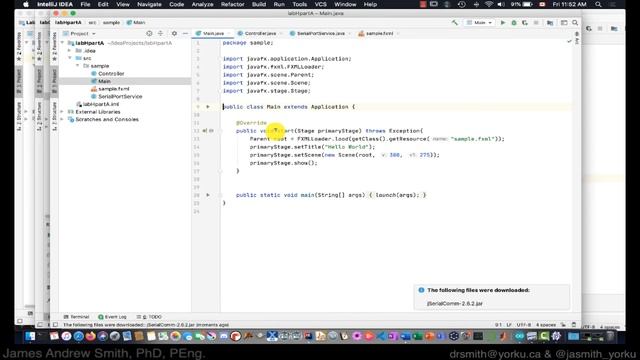Open the Main run configuration dropdown

(479, 23)
